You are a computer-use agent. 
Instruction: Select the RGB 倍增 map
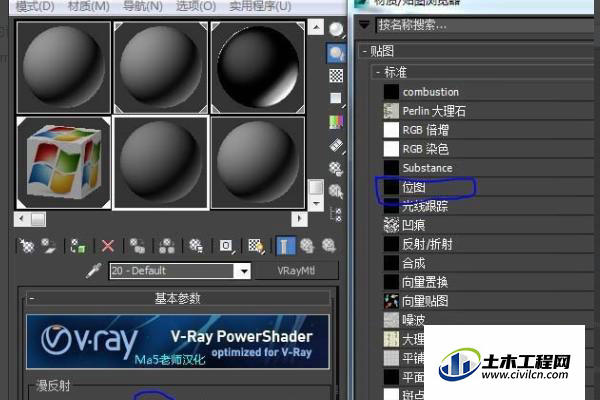tap(490, 130)
